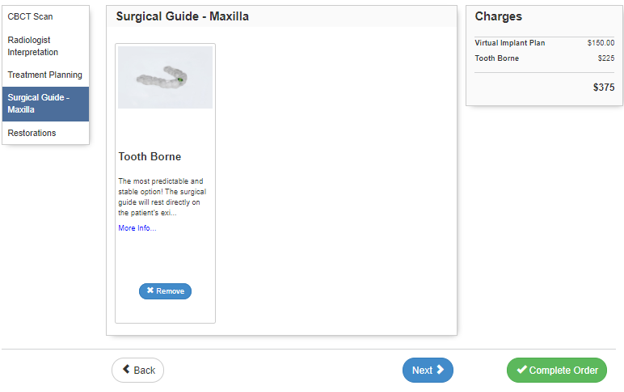This screenshot has width=624, height=392.
Task: Click the Tooth Borne guide thumbnail
Action: [x=165, y=77]
